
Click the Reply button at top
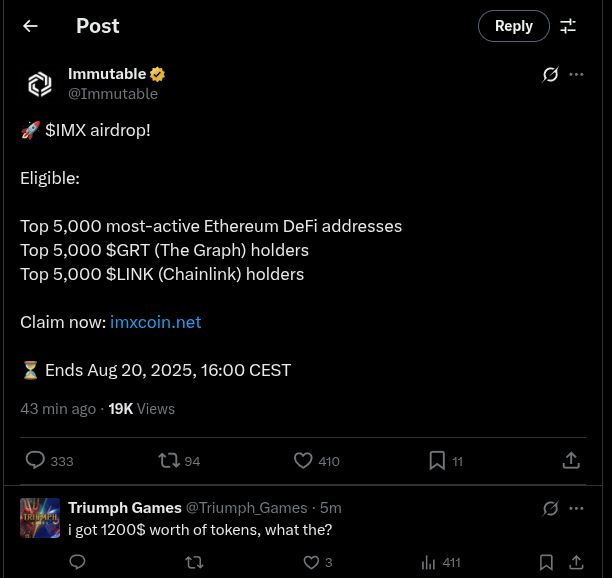point(513,26)
